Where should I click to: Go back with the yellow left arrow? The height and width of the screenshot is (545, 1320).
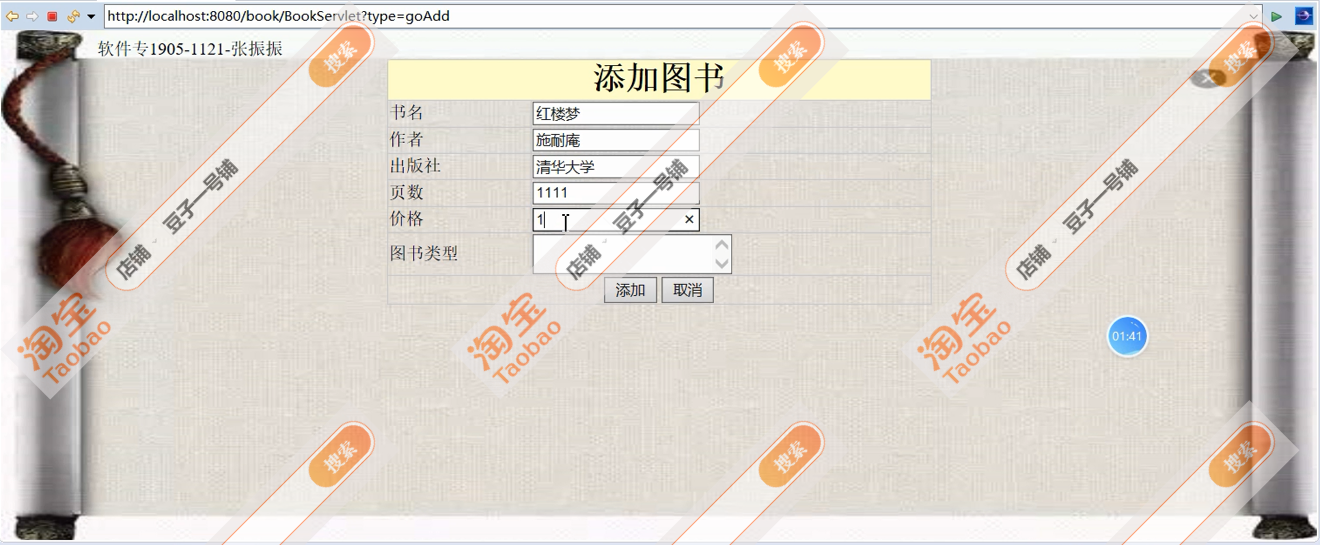12,16
